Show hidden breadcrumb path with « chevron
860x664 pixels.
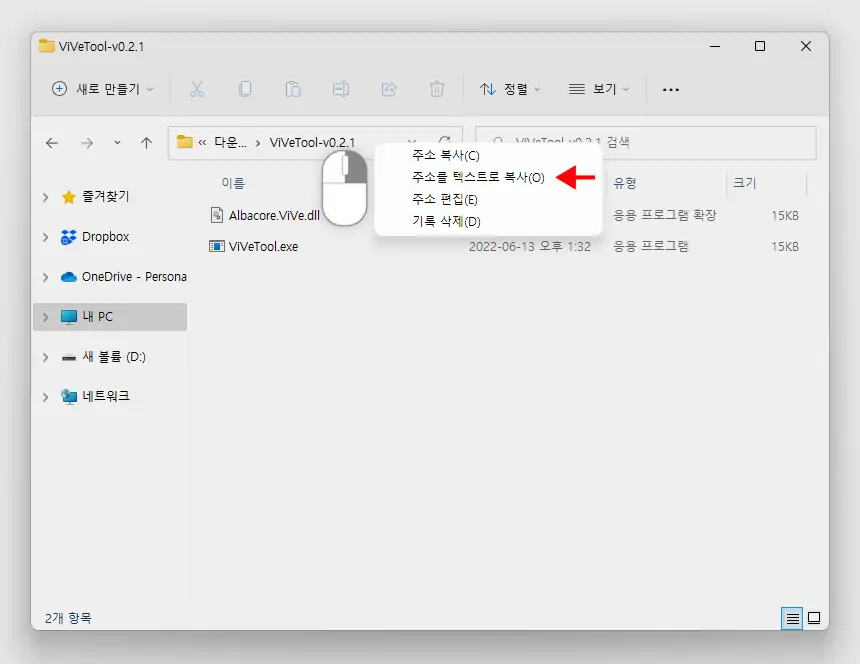tap(202, 143)
